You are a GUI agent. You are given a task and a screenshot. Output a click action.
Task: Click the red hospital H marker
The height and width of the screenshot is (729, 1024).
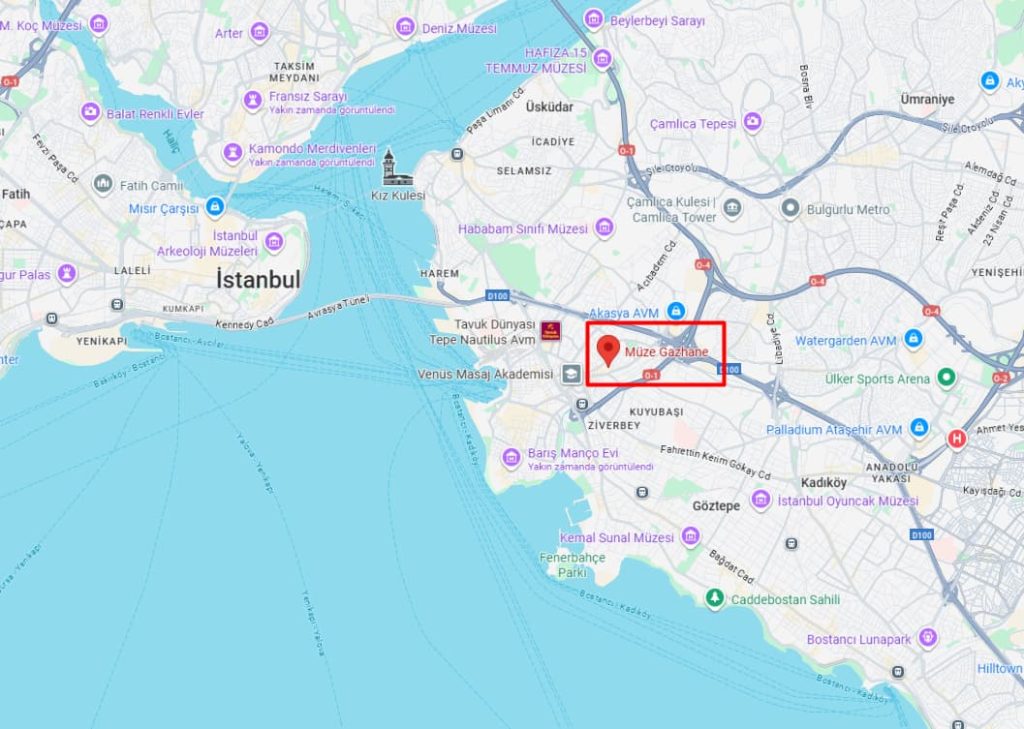[x=957, y=439]
